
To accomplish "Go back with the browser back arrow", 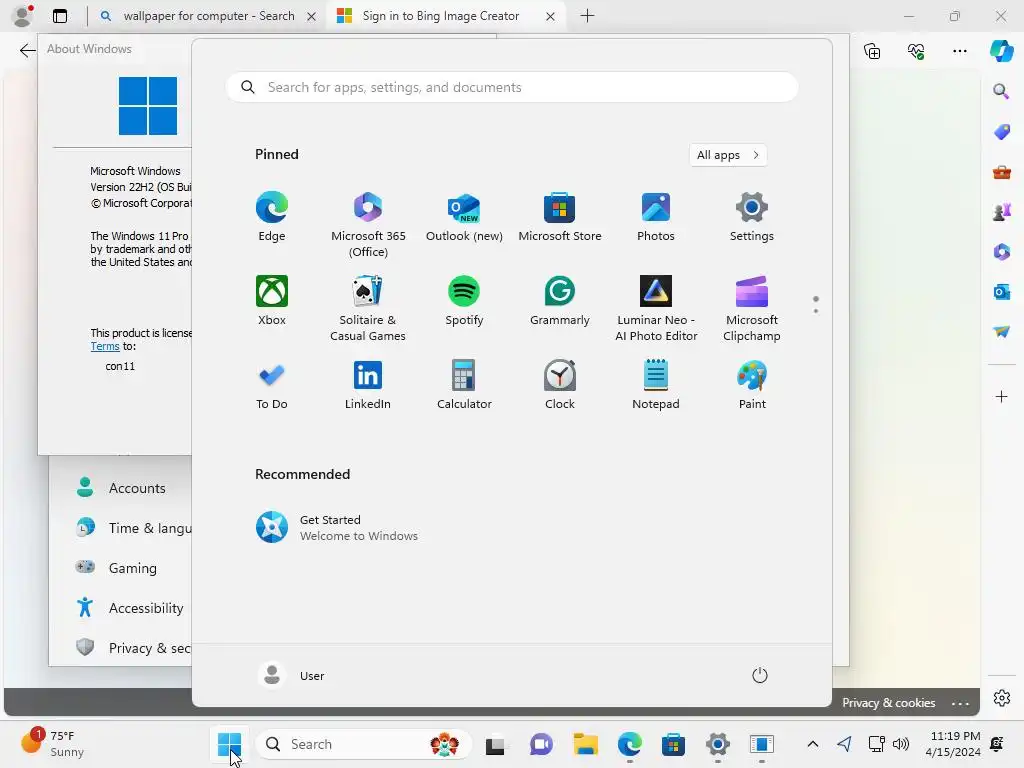I will (x=27, y=50).
